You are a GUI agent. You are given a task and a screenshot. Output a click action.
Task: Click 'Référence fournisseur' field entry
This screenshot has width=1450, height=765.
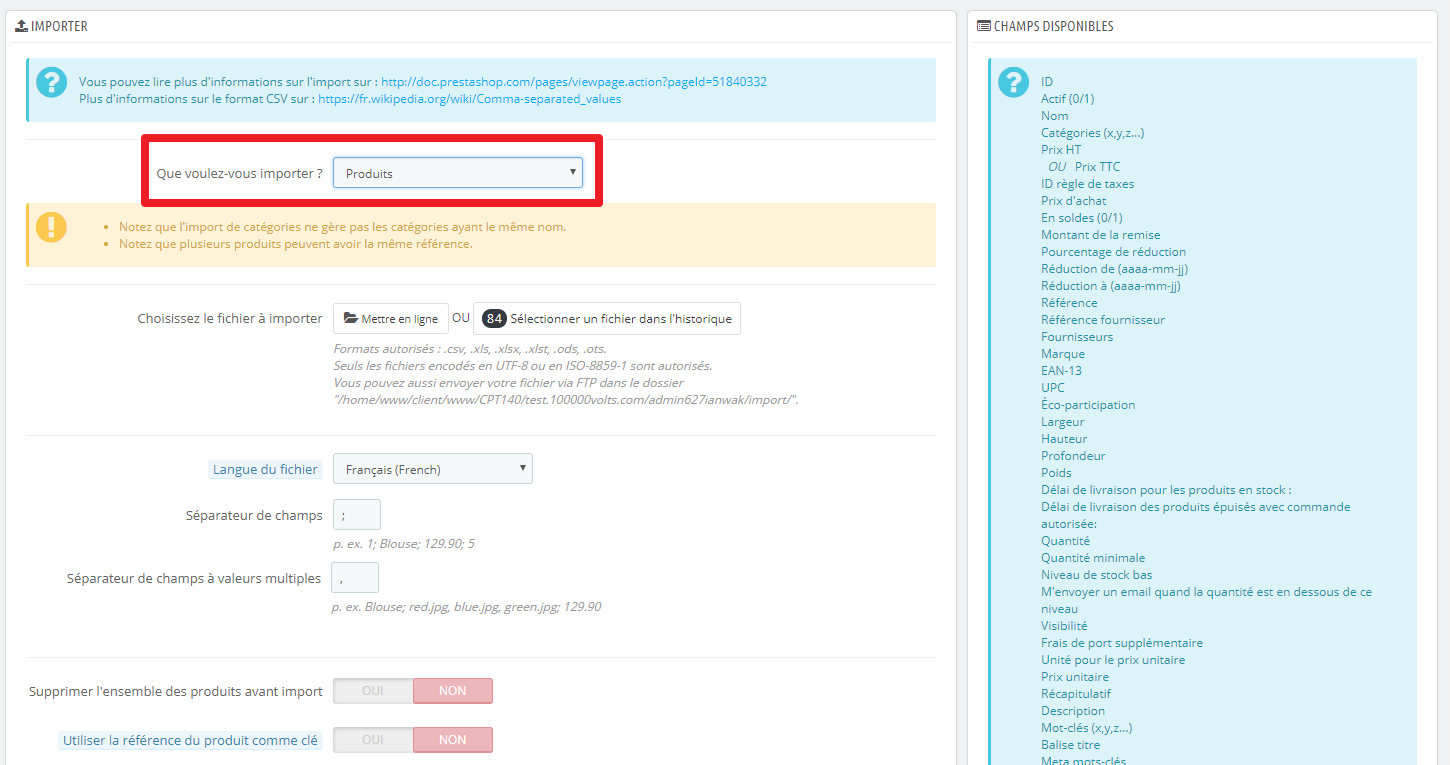click(1103, 320)
